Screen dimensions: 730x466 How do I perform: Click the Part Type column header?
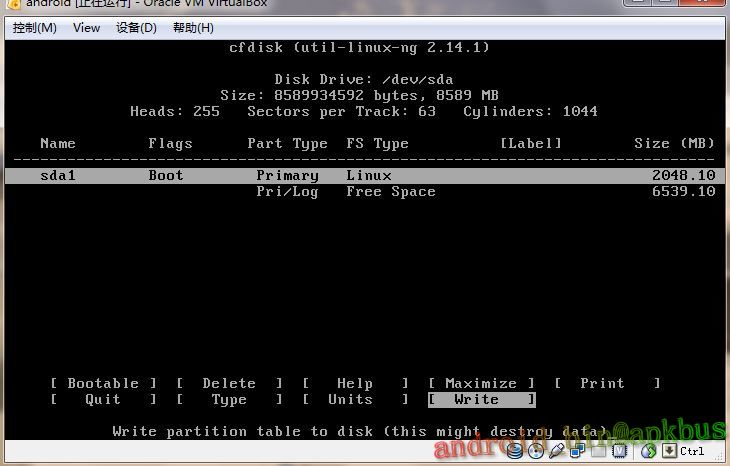point(287,144)
